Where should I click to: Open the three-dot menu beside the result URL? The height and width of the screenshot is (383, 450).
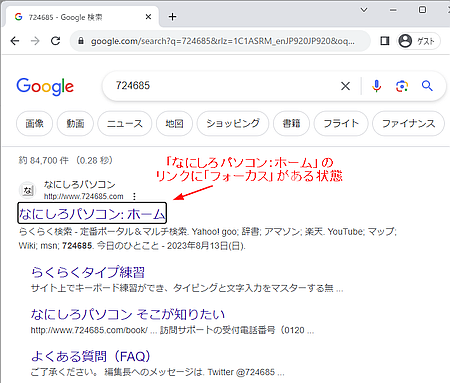[x=134, y=196]
